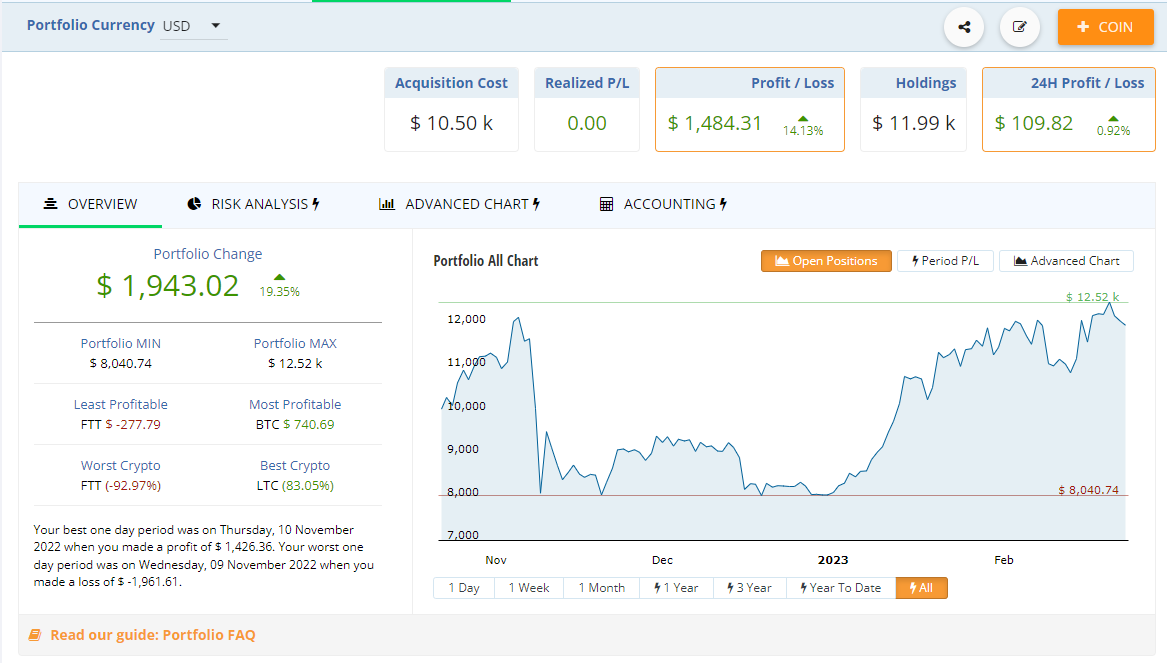The image size is (1167, 663).
Task: Switch to the Overview tab
Action: pos(91,204)
